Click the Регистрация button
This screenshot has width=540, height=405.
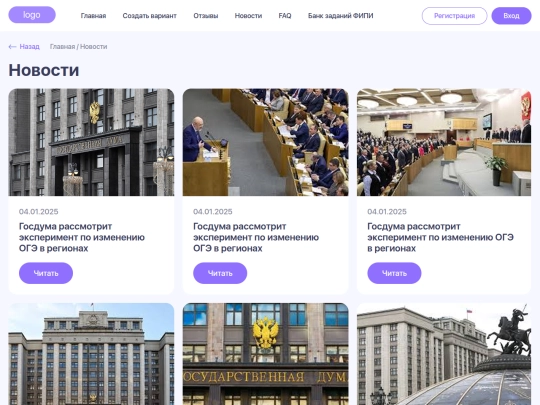coord(454,16)
